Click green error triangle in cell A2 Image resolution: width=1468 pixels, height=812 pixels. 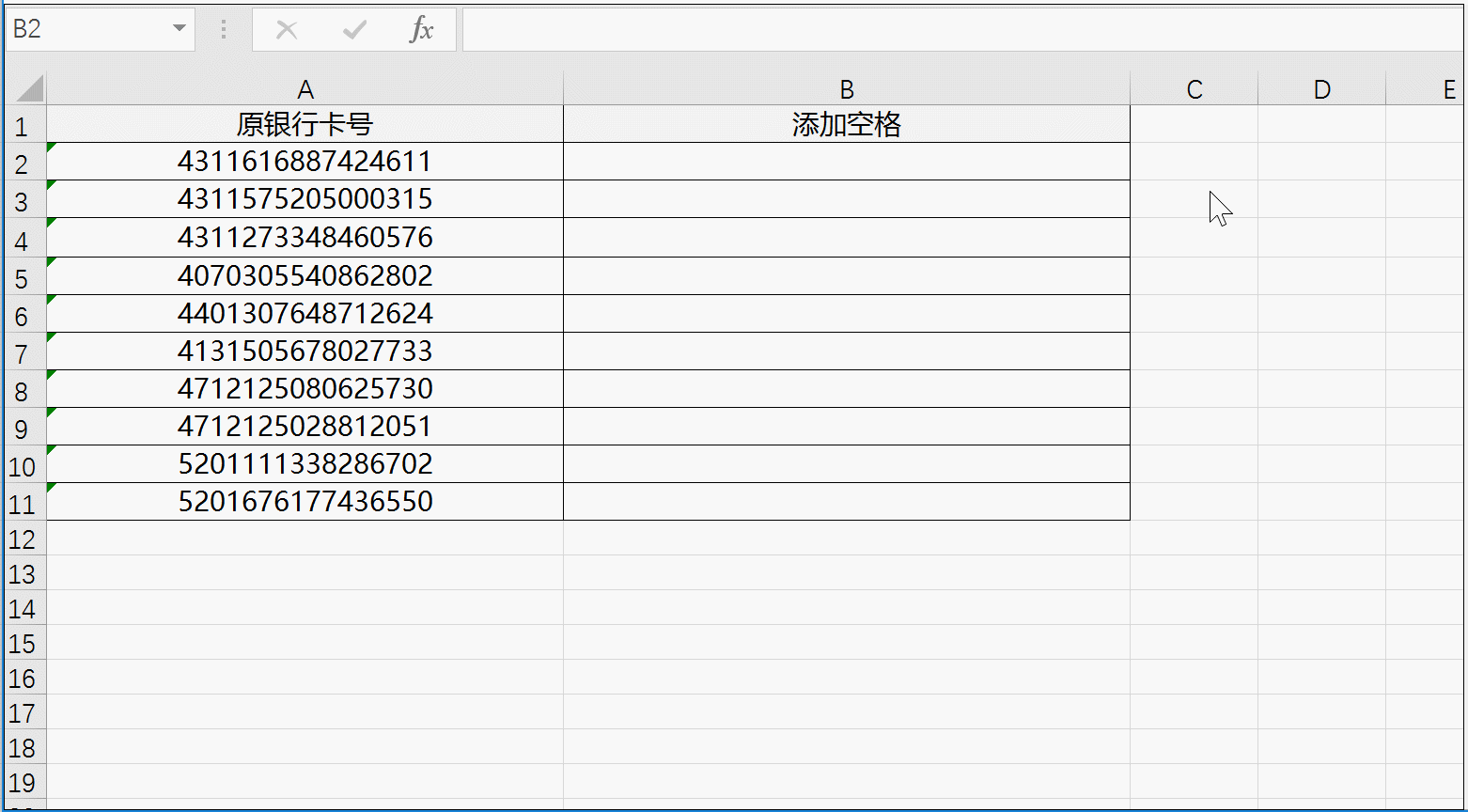coord(52,147)
